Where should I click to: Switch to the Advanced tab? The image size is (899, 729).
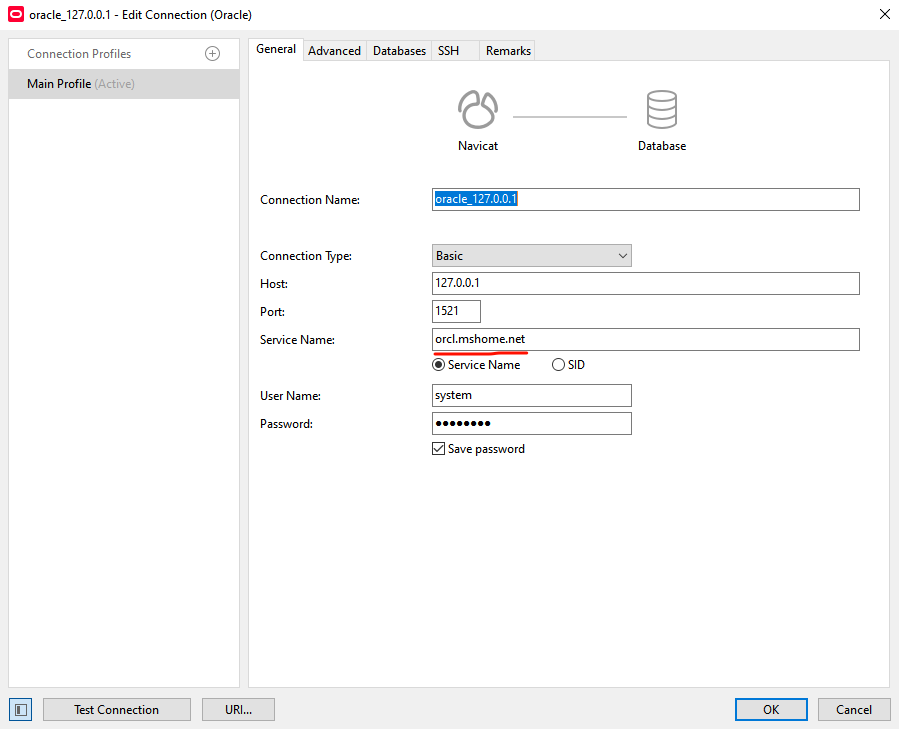334,50
